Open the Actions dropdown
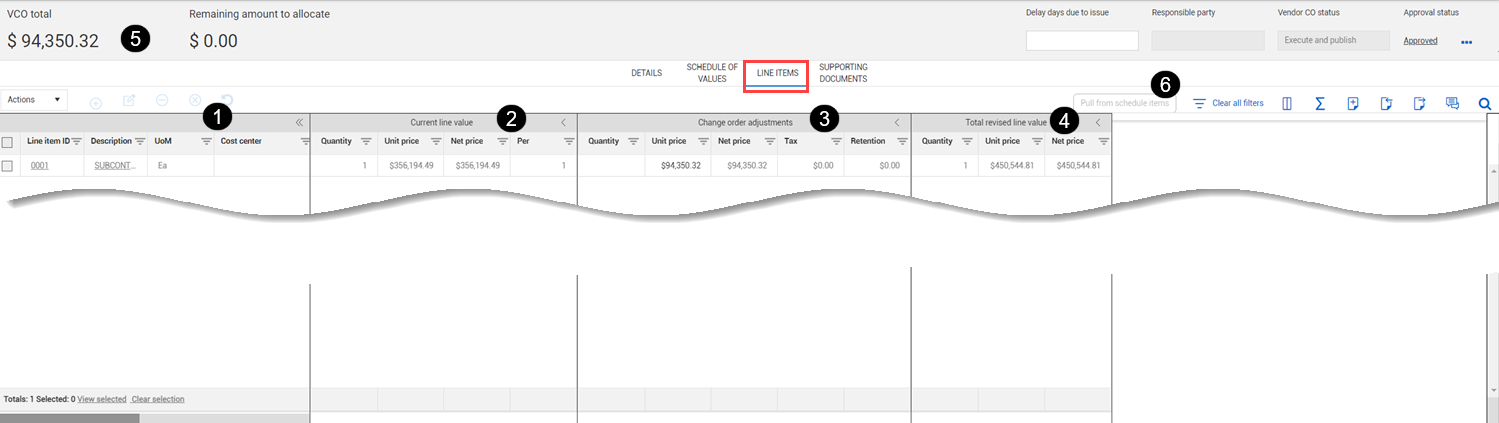The image size is (1499, 423). click(x=35, y=100)
